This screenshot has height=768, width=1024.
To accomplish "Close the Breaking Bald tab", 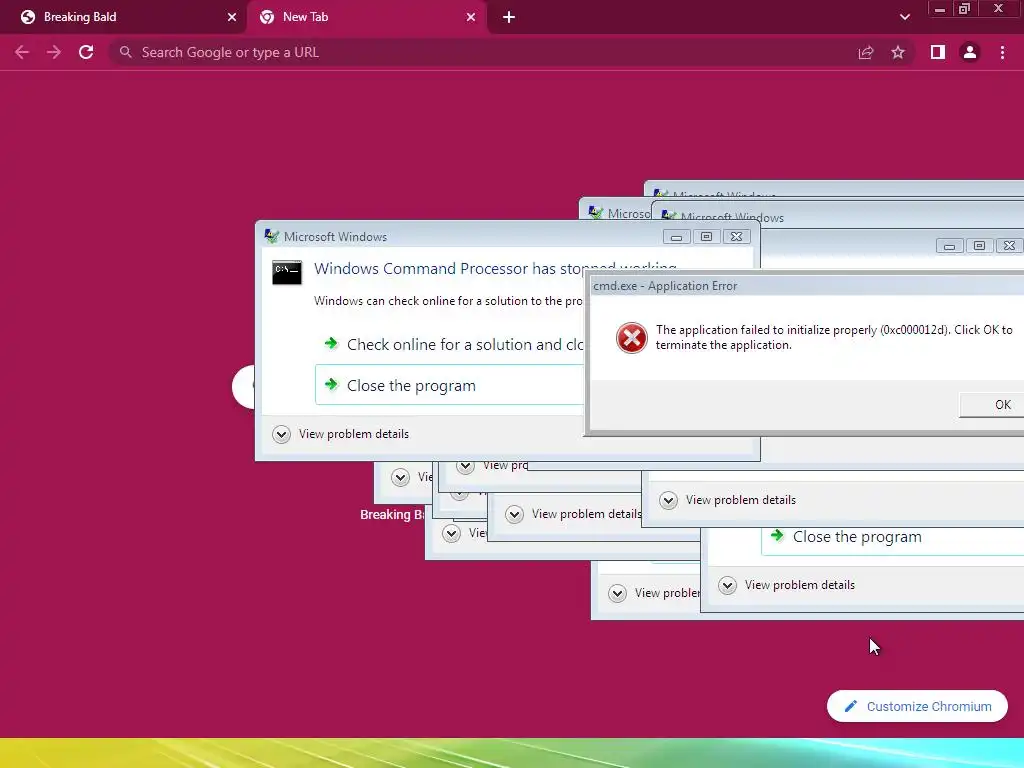I will click(x=232, y=17).
